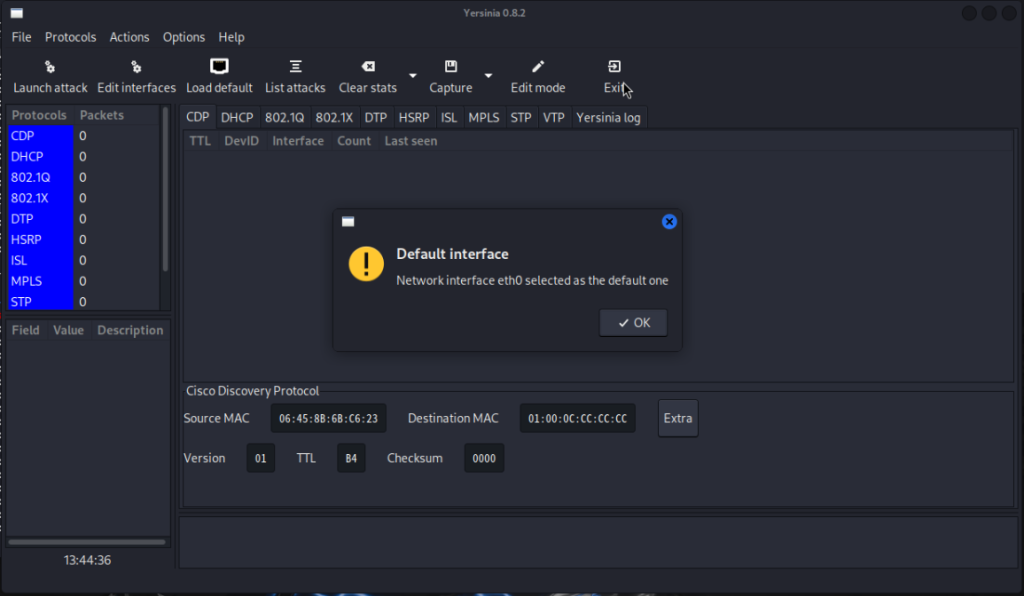This screenshot has width=1024, height=596.
Task: Select the HSRP row in Protocols list
Action: click(x=83, y=240)
